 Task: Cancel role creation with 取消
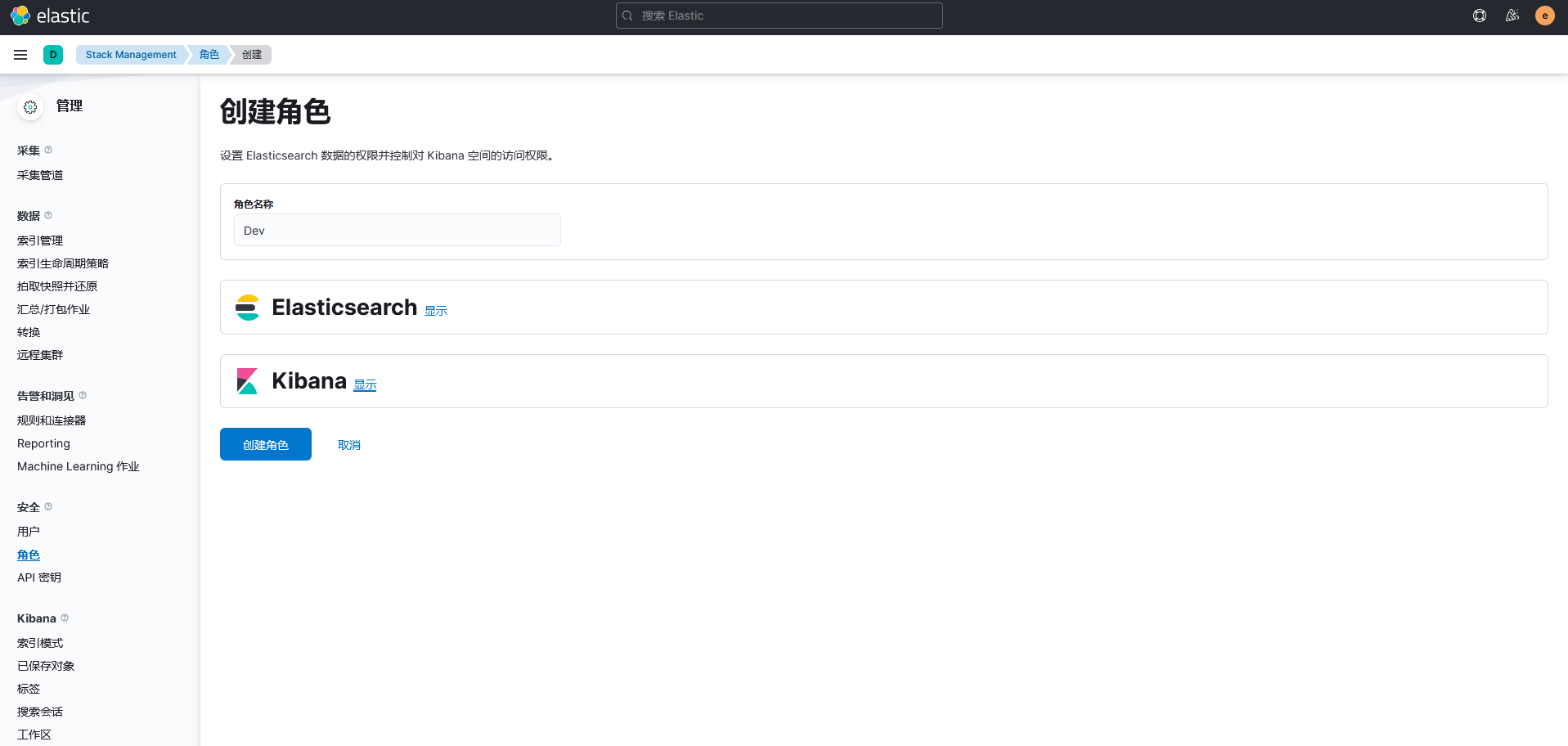click(349, 445)
